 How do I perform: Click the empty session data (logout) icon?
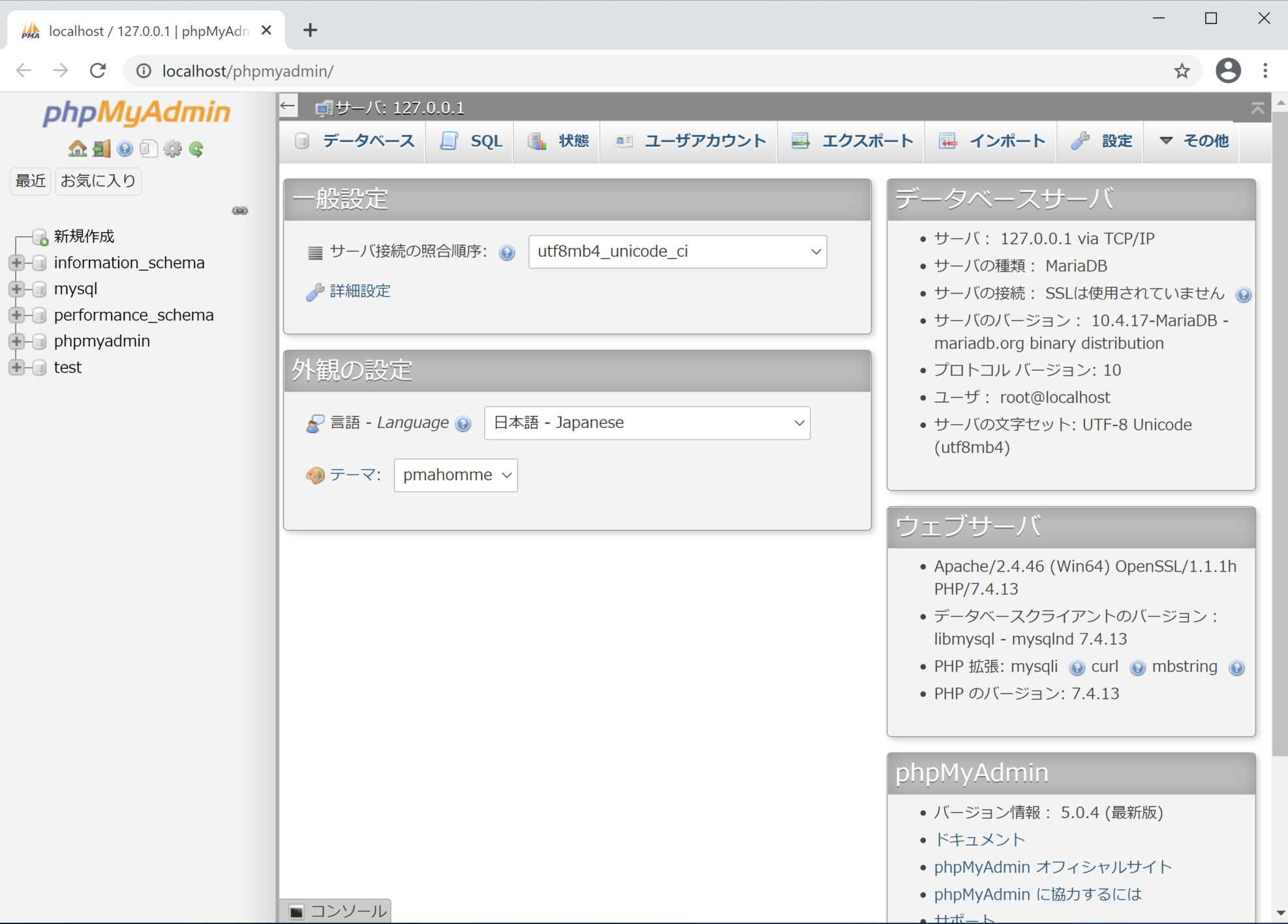click(x=101, y=149)
